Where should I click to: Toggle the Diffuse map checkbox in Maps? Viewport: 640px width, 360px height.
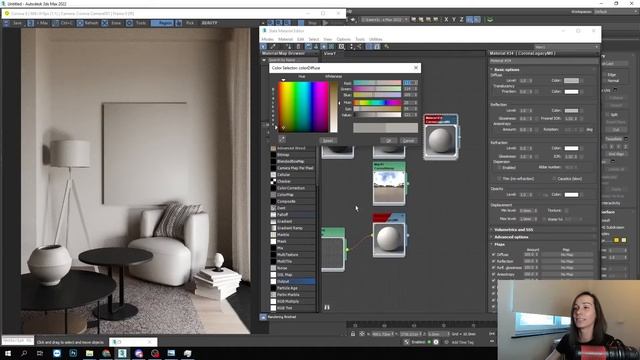pos(493,255)
